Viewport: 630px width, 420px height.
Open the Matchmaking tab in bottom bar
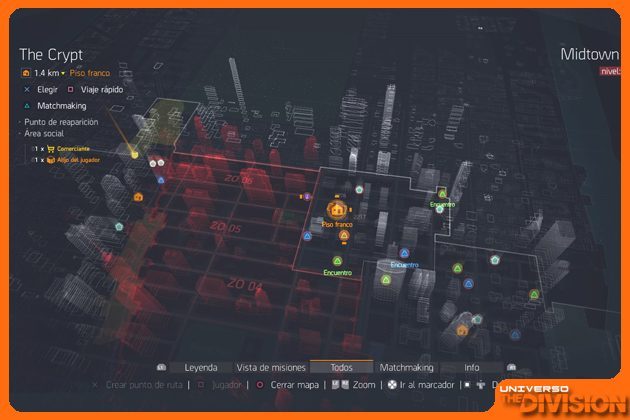tap(407, 367)
